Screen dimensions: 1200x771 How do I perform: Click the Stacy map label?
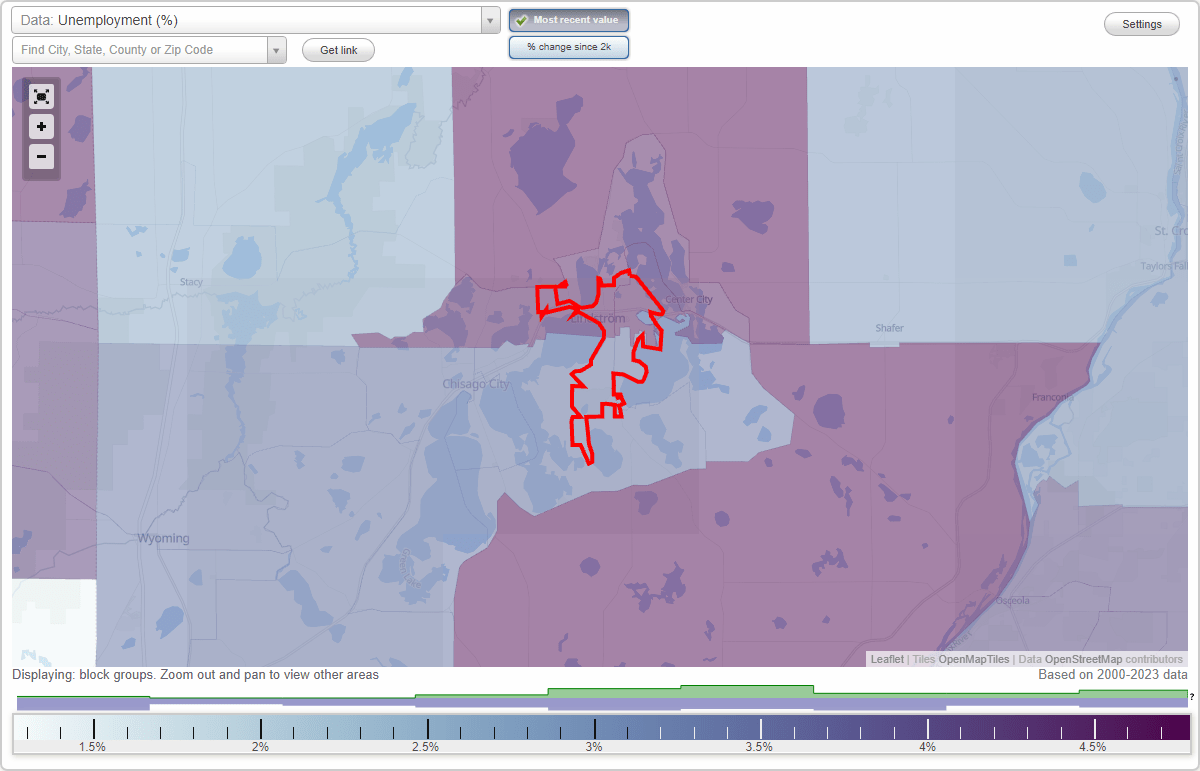pyautogui.click(x=191, y=282)
